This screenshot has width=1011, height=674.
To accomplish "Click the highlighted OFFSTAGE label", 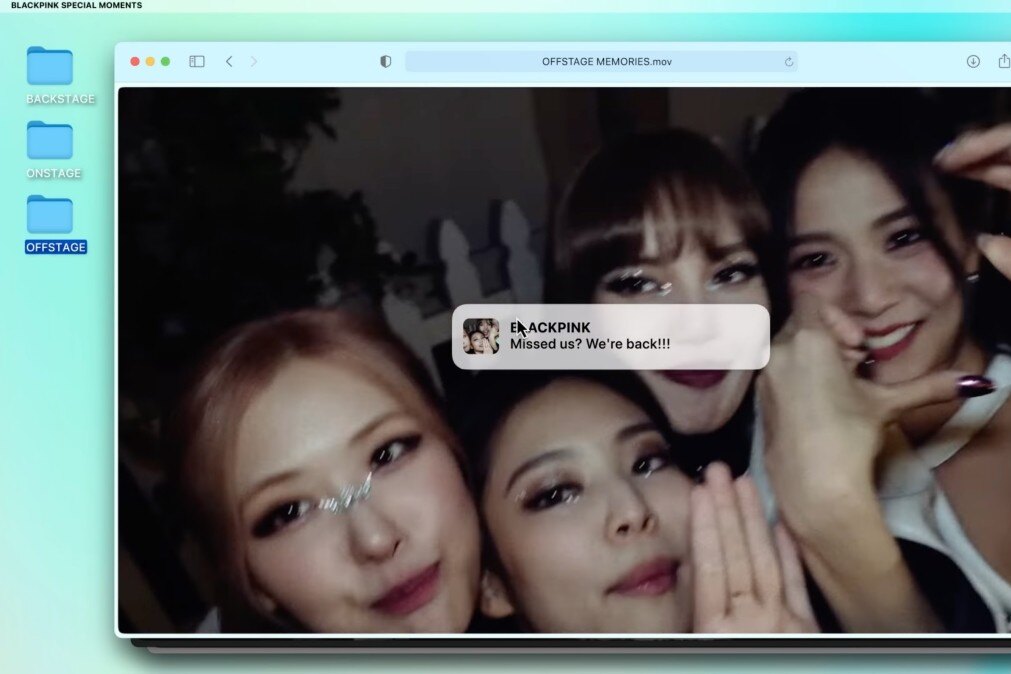I will [x=56, y=247].
